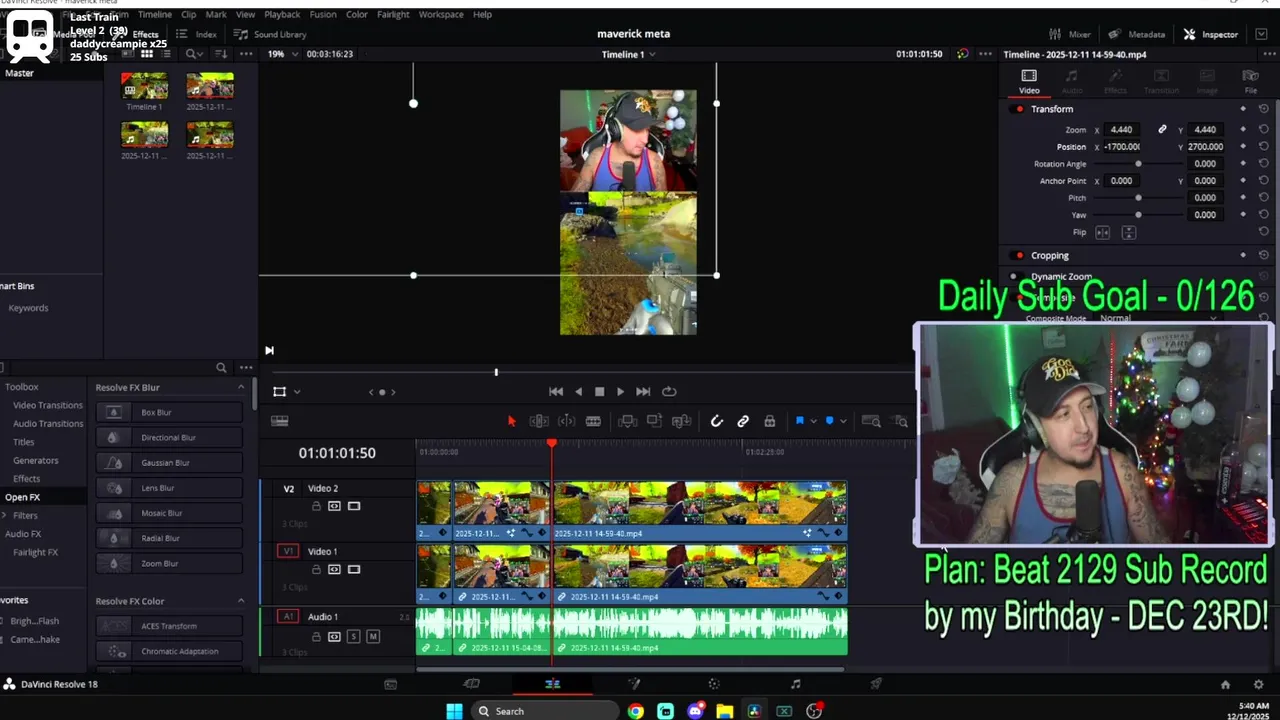Screen dimensions: 1280x720
Task: Add a blue marker at playhead
Action: click(829, 421)
